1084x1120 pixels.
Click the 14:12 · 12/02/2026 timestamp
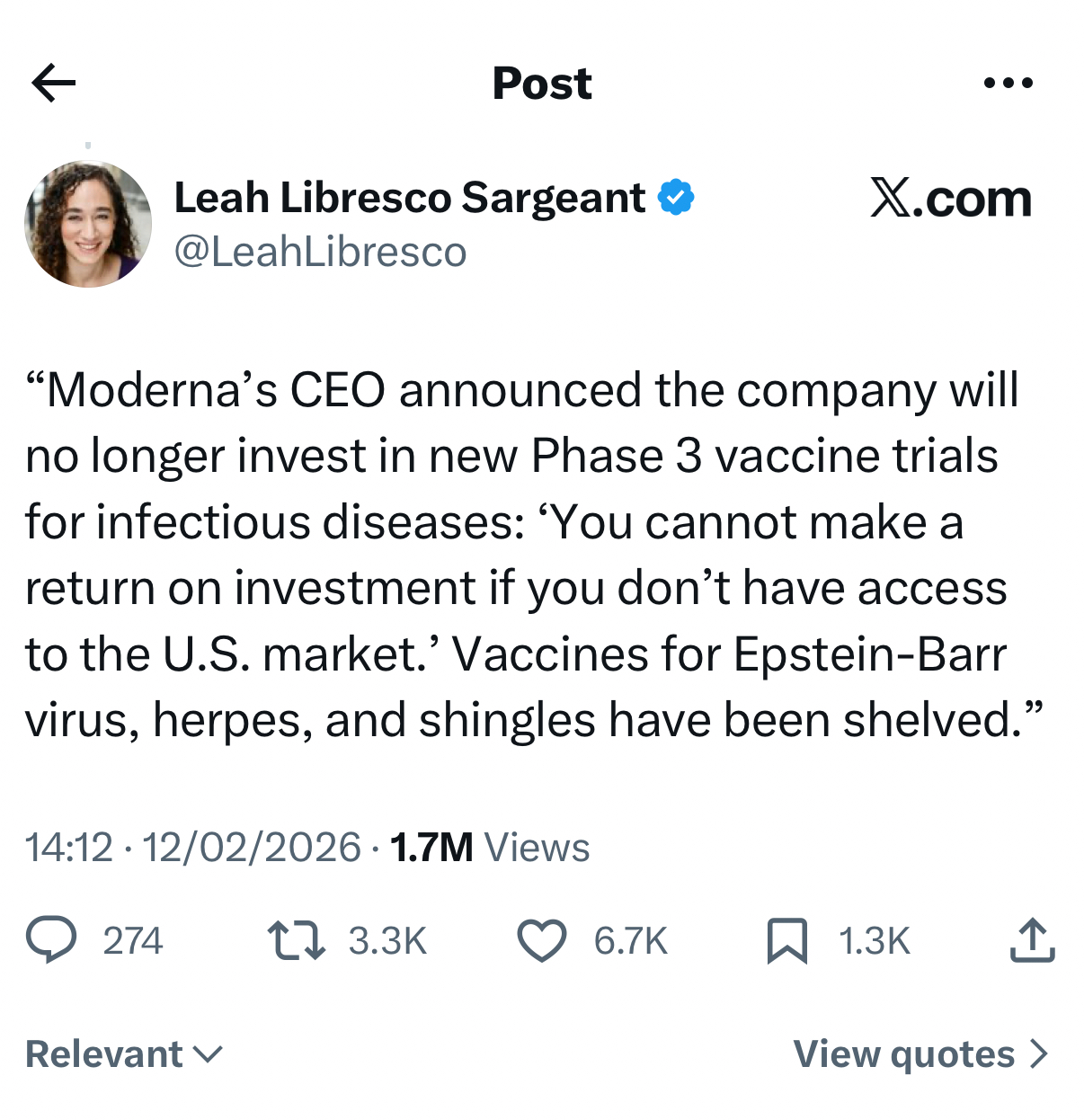193,847
